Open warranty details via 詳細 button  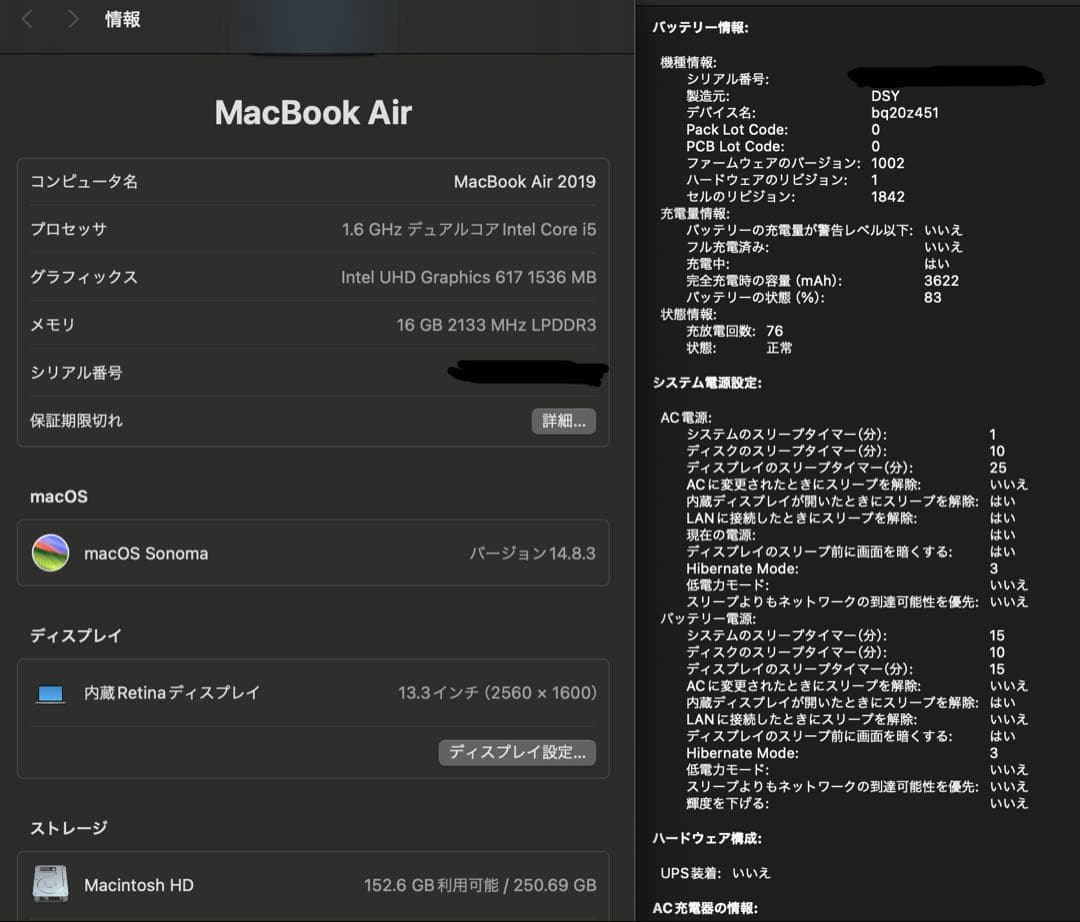(x=563, y=421)
